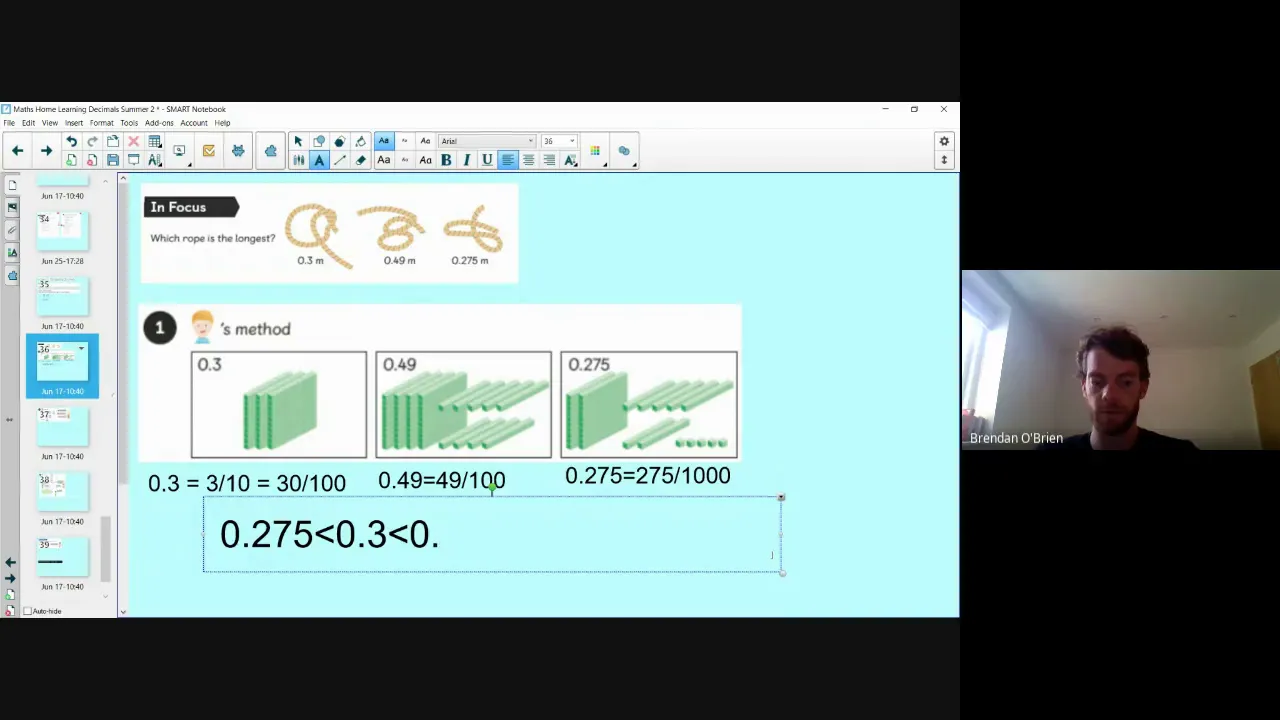Image resolution: width=1280 pixels, height=720 pixels.
Task: Toggle underline formatting
Action: point(487,160)
